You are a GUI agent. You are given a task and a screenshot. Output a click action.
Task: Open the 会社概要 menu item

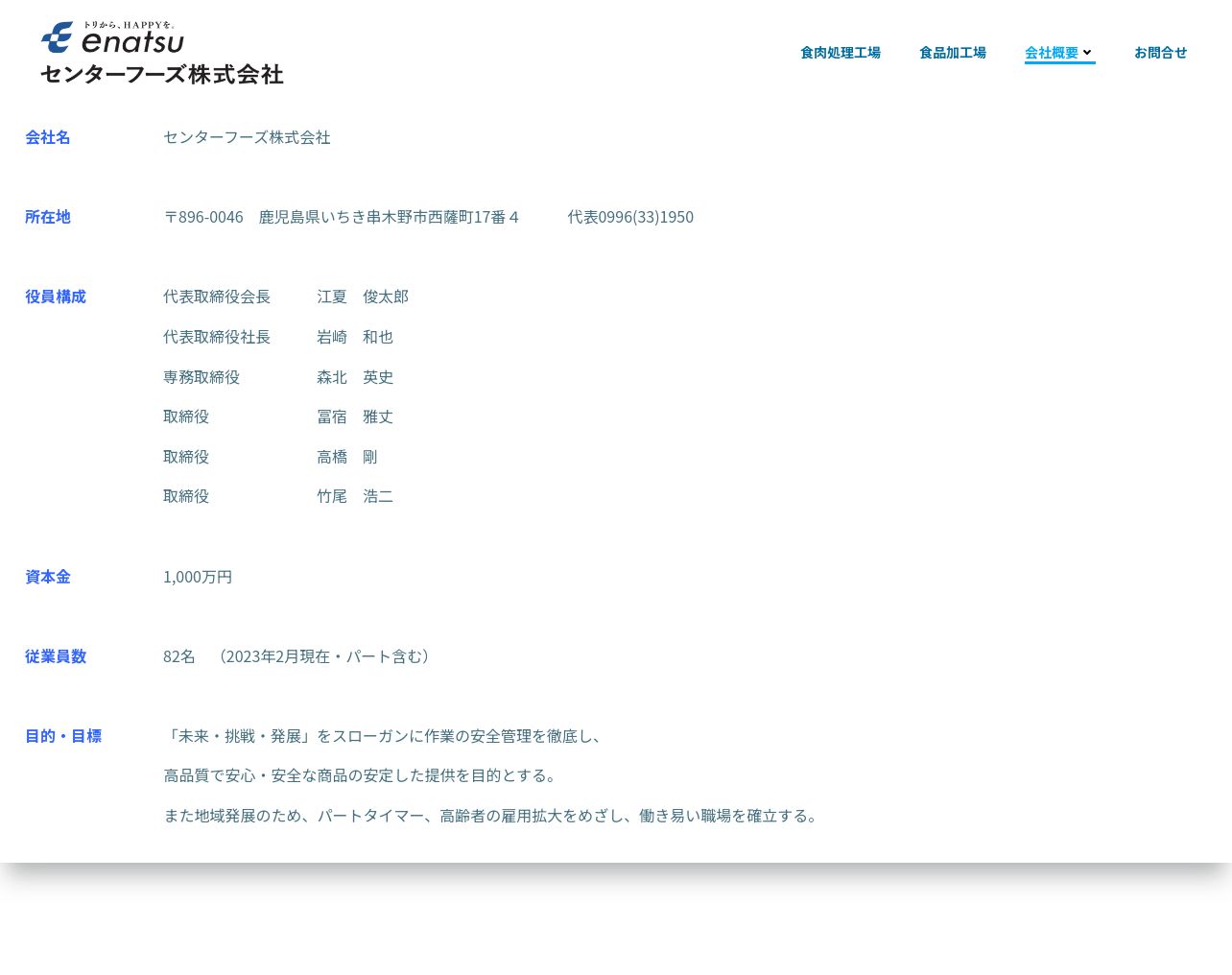click(1052, 53)
